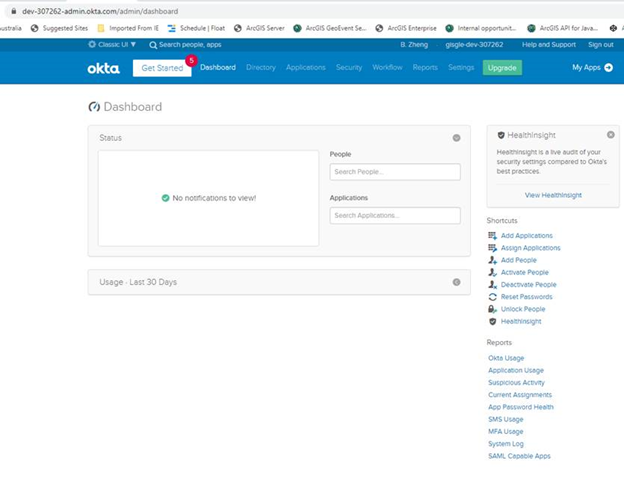The image size is (624, 478).
Task: Open the Deactivate People shortcut link
Action: point(528,285)
